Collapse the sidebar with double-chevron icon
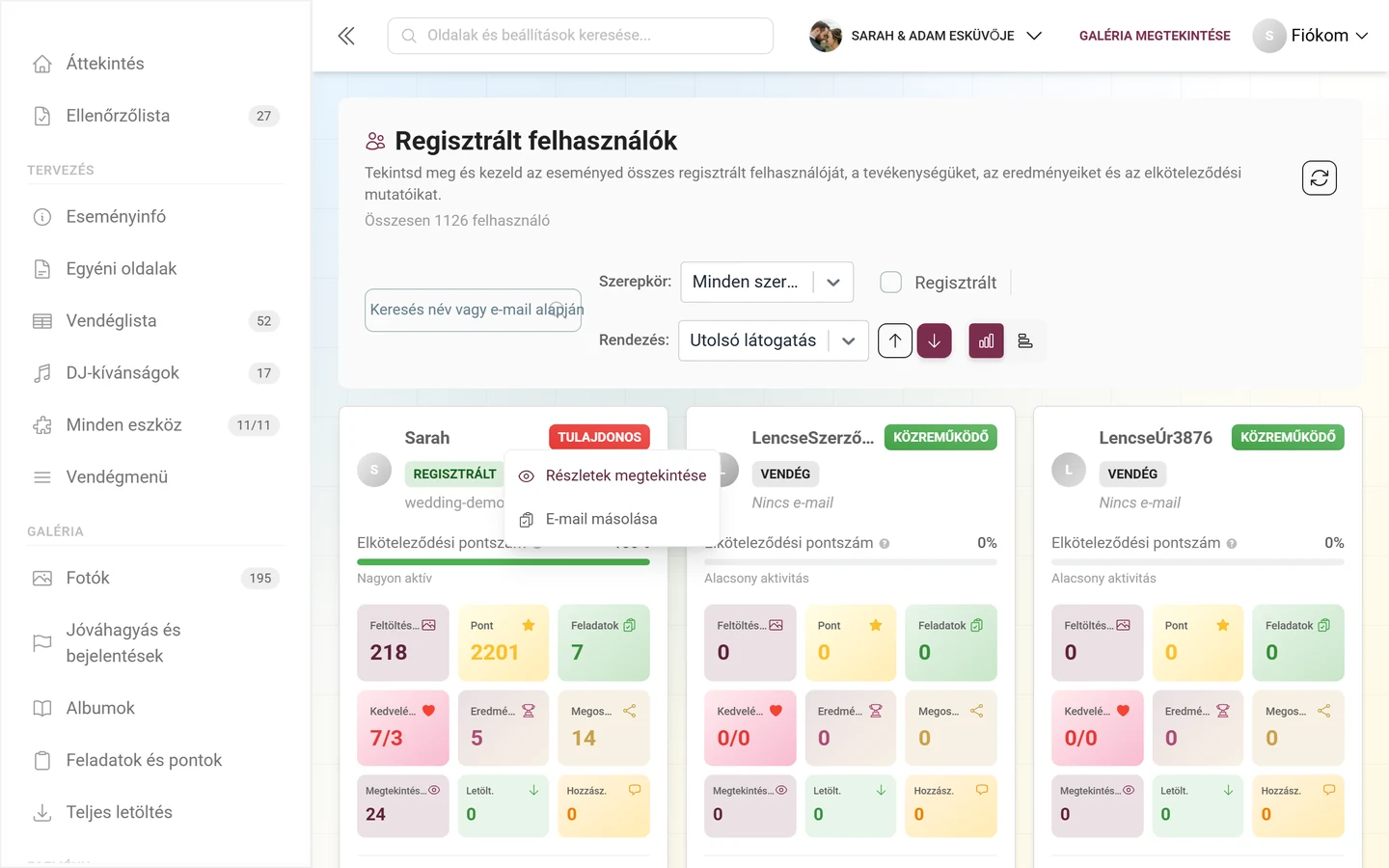The width and height of the screenshot is (1389, 868). pos(346,36)
